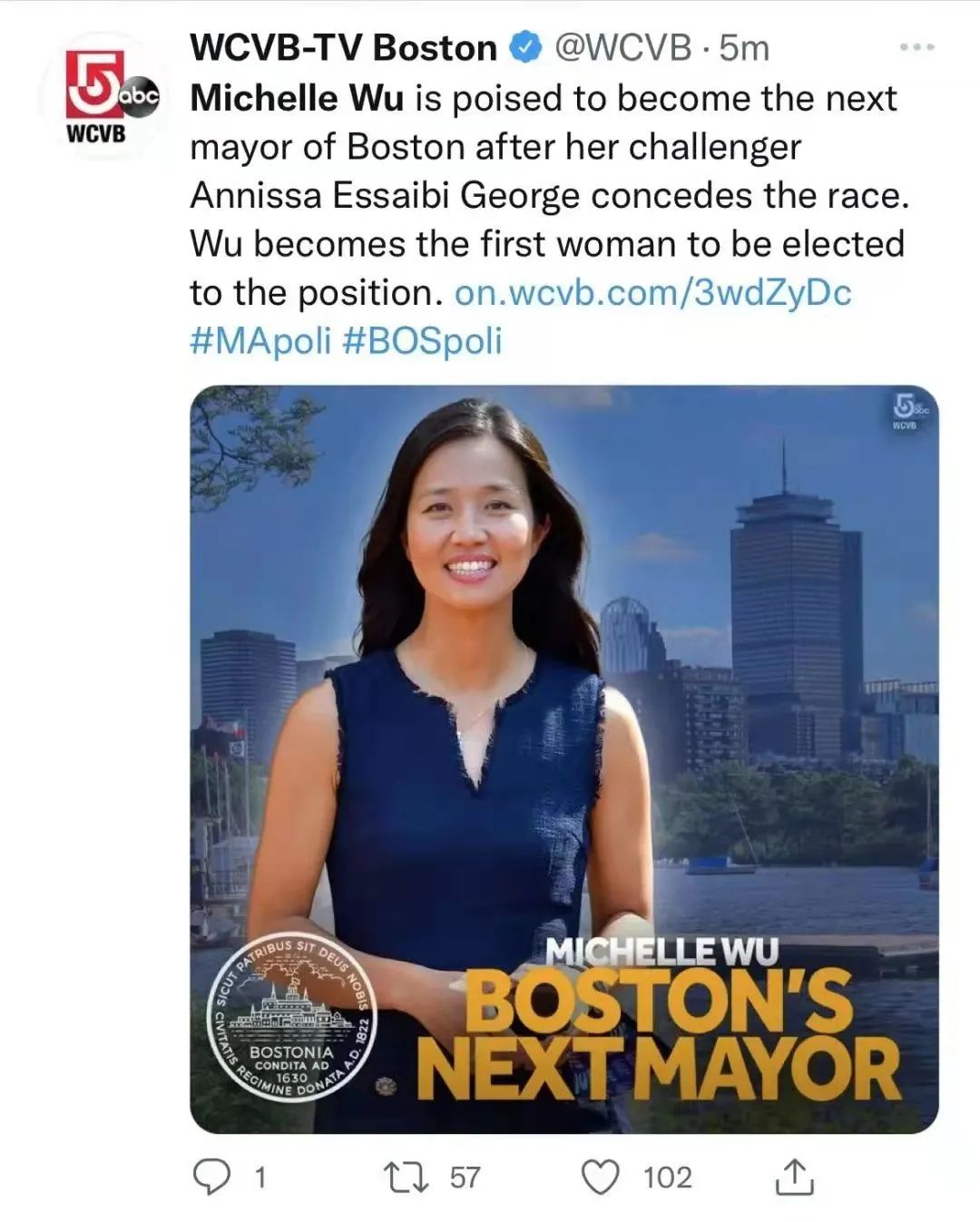Open the 5m timestamp of the tweet
The width and height of the screenshot is (980, 1222).
(x=743, y=47)
